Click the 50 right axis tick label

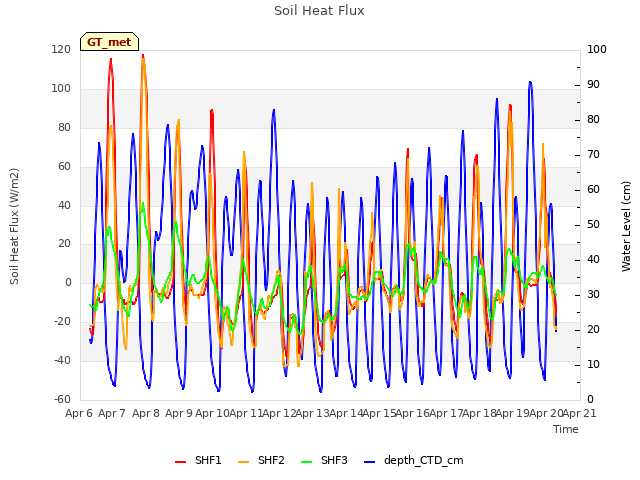[x=593, y=224]
